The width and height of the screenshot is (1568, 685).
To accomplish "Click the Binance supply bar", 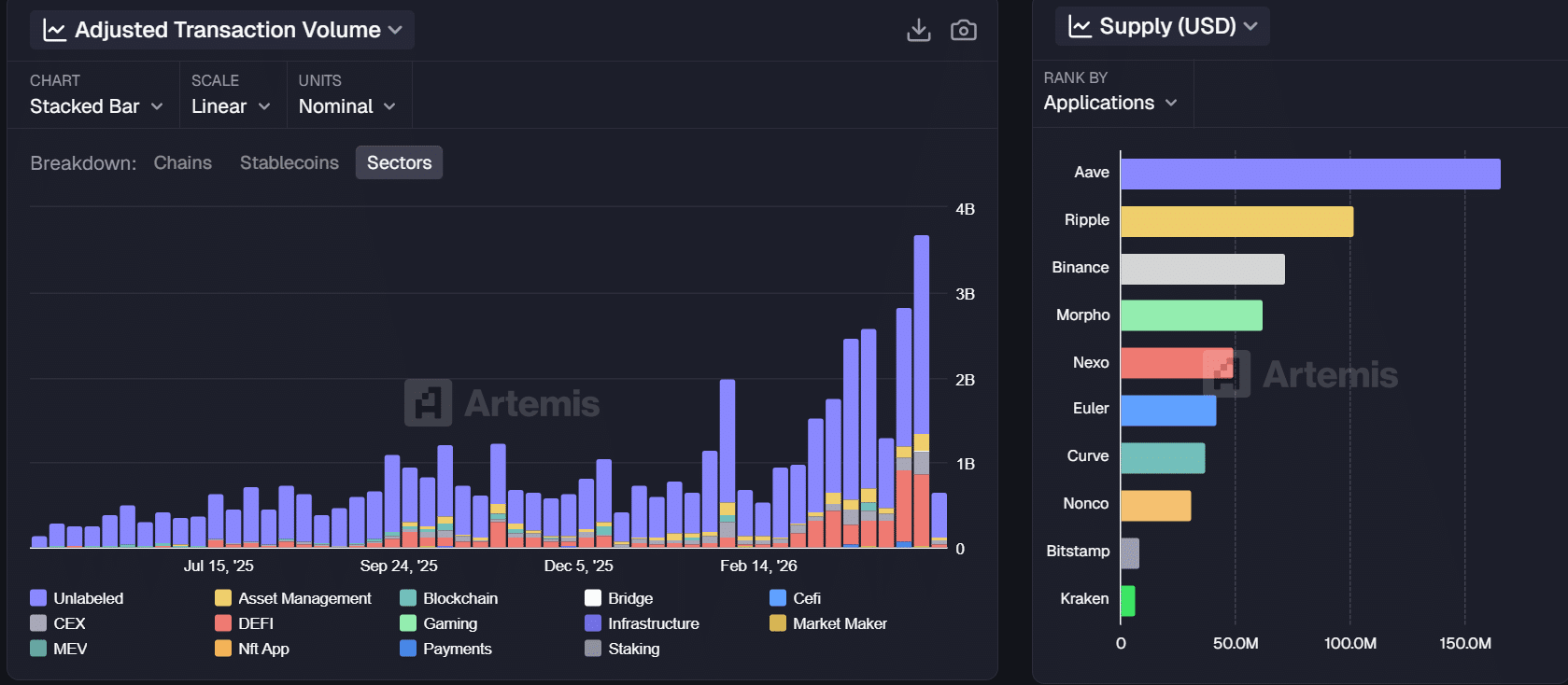I will click(1203, 270).
